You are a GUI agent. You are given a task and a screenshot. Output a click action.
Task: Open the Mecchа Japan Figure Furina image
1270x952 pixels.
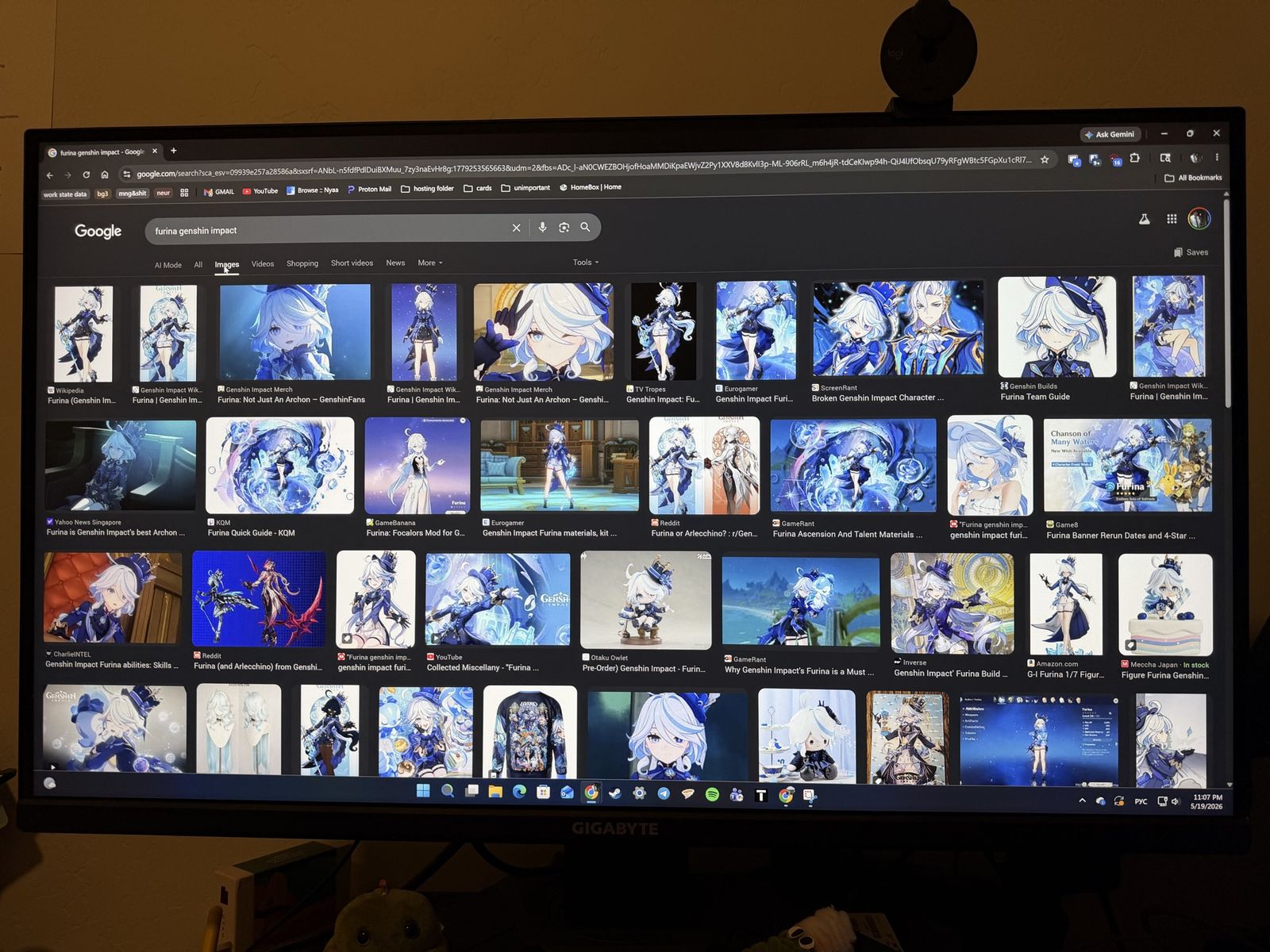1164,605
